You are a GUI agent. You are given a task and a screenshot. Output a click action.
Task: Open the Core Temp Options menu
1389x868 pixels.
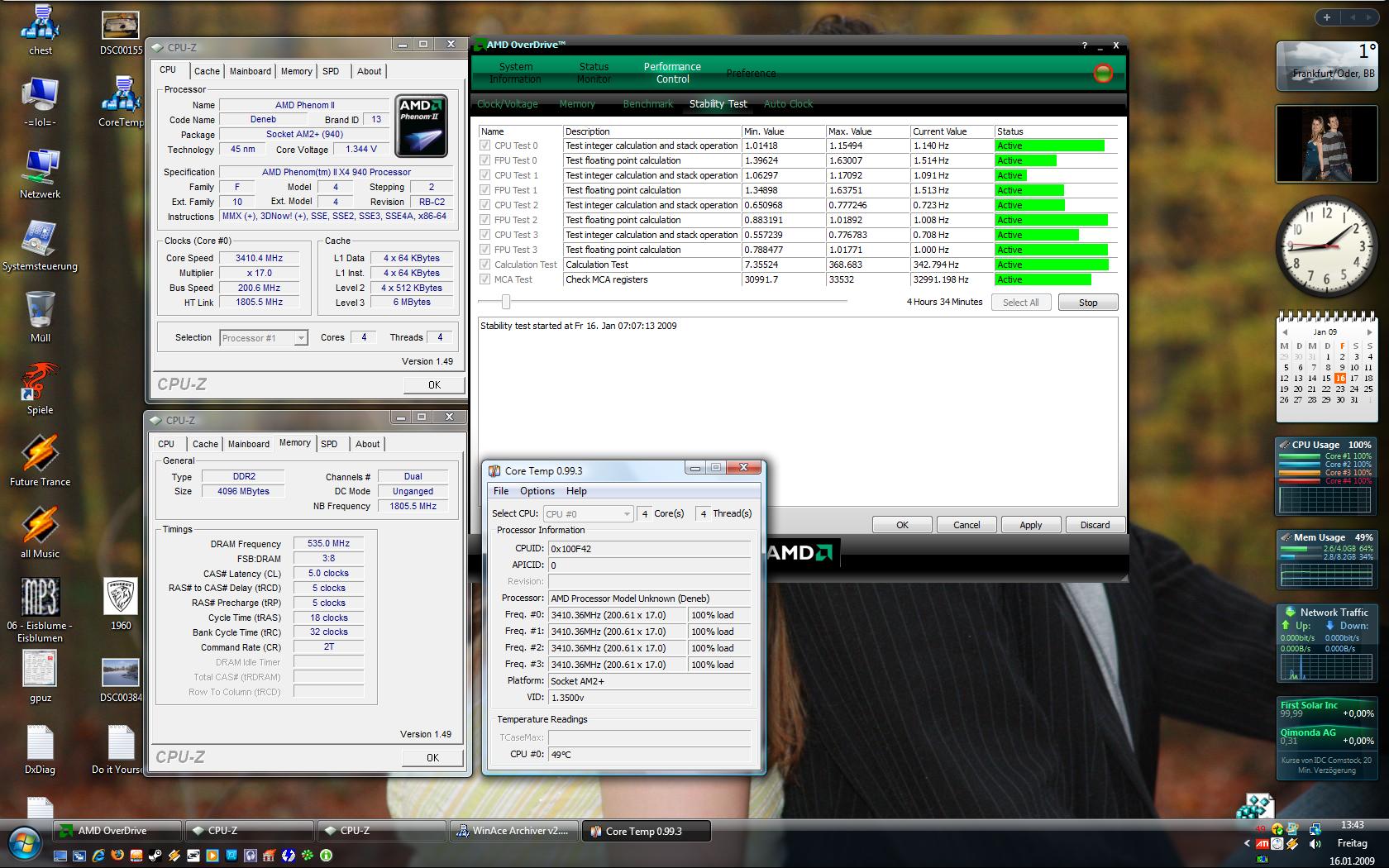(x=537, y=491)
